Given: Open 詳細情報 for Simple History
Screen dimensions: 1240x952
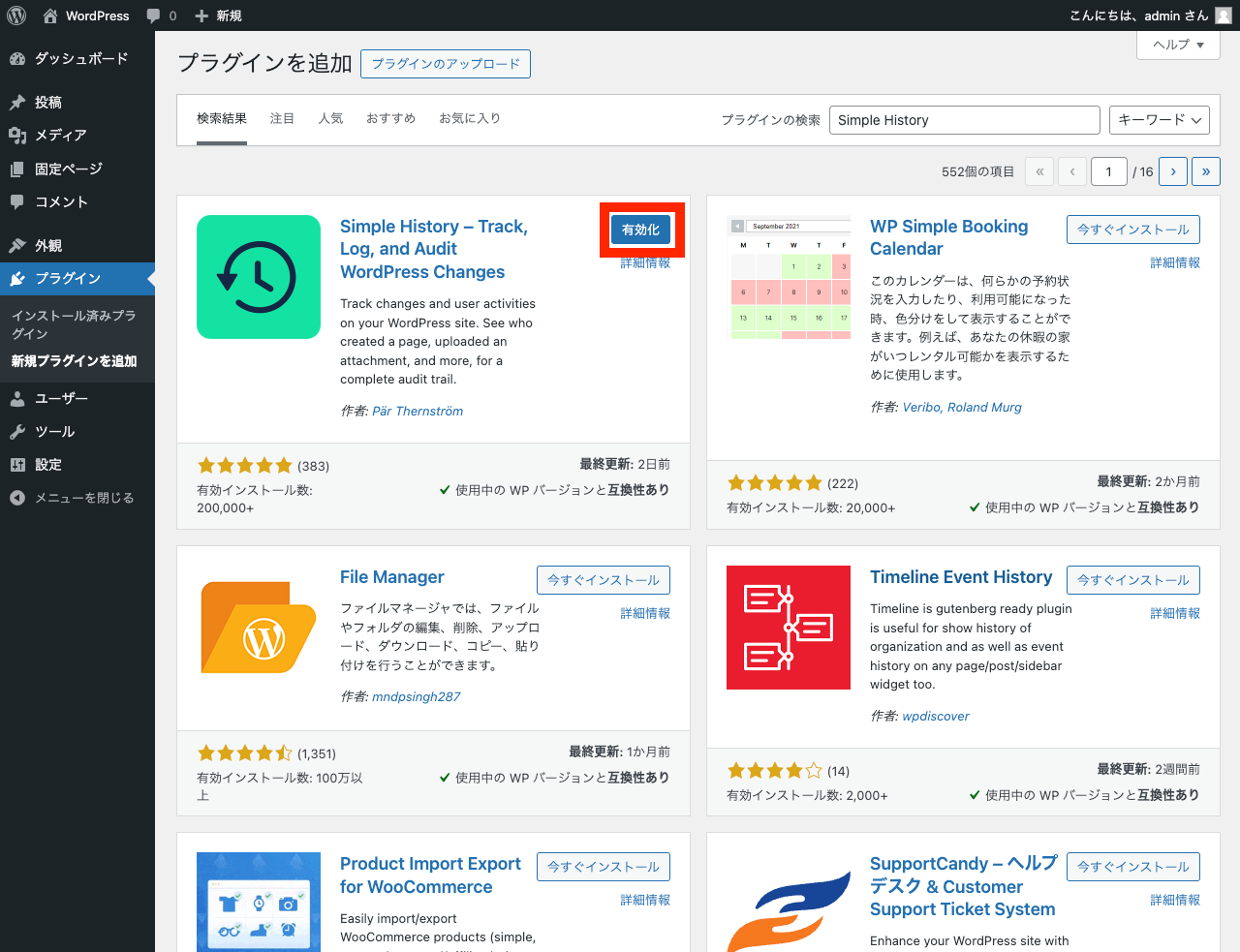Looking at the screenshot, I should pos(645,262).
